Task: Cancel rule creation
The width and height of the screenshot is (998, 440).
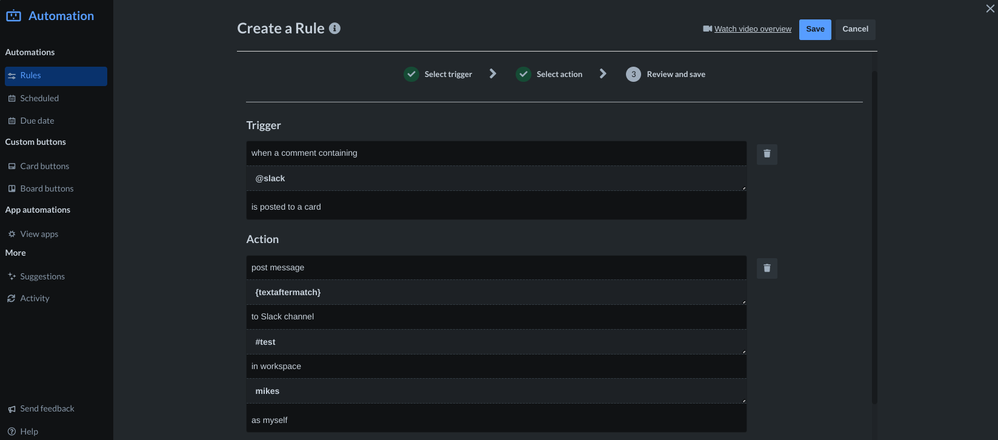Action: [x=855, y=29]
